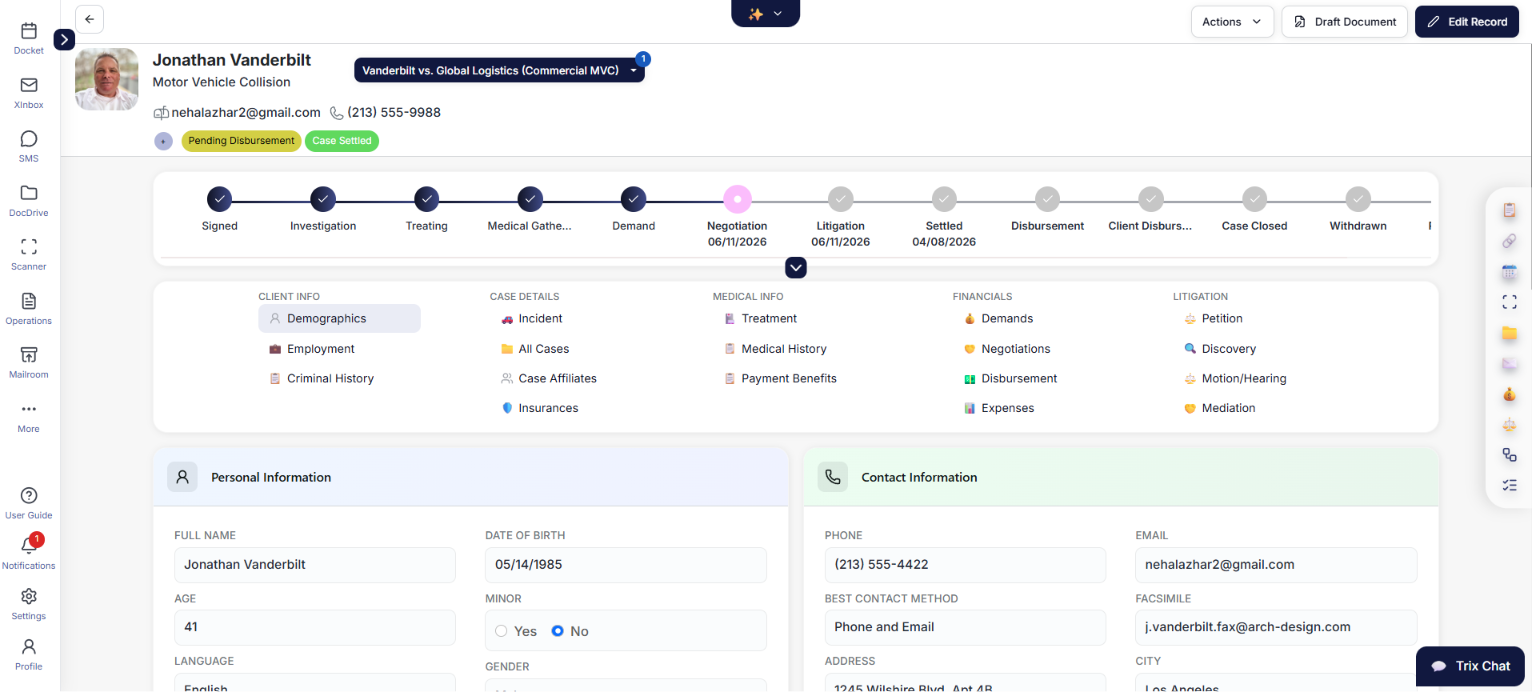This screenshot has height=692, width=1532.
Task: Open Case Affiliates section
Action: pos(549,378)
